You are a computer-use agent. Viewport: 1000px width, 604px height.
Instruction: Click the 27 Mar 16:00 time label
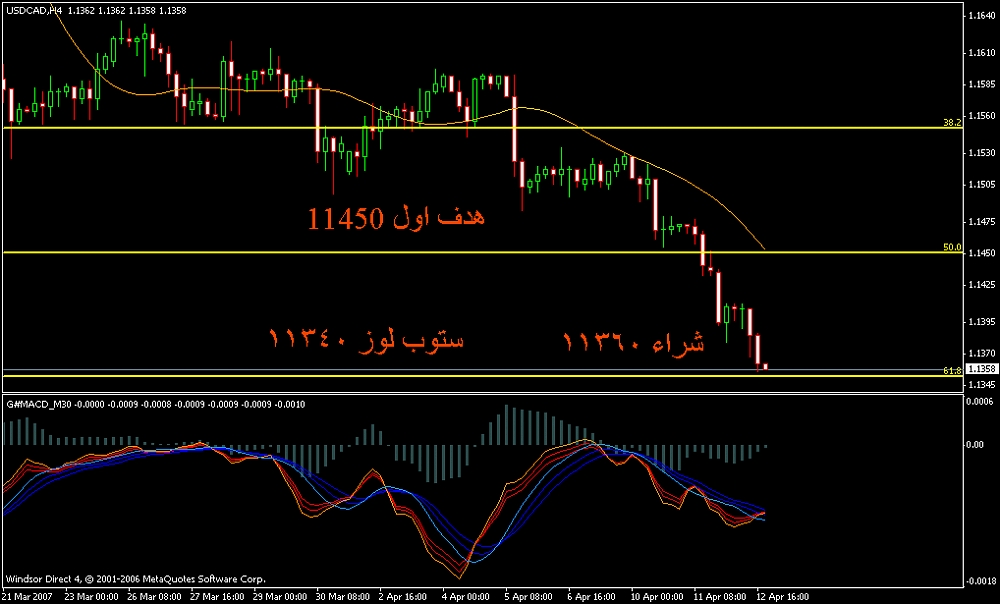[217, 596]
